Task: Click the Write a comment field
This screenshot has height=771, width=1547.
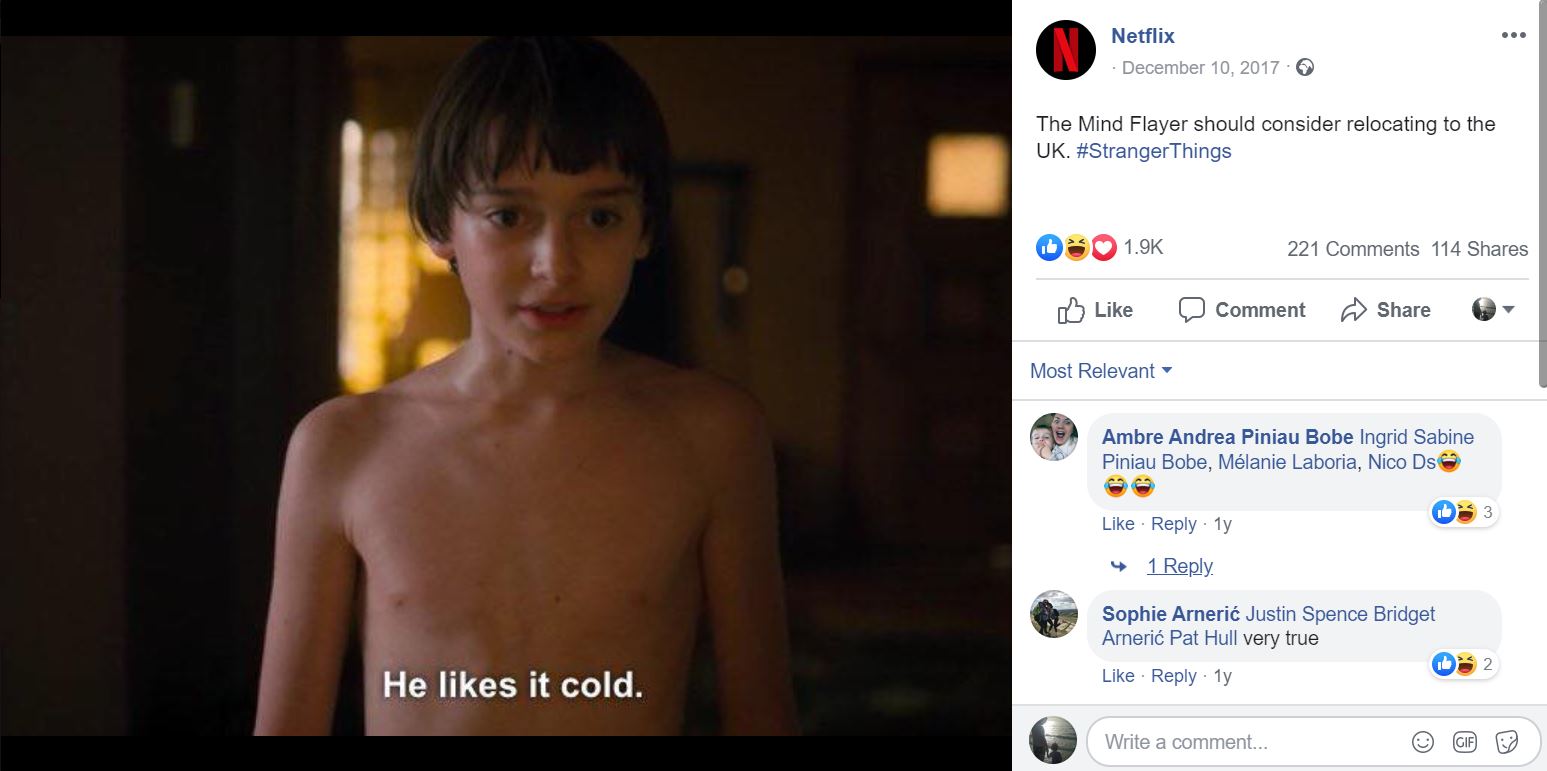Action: point(1250,742)
